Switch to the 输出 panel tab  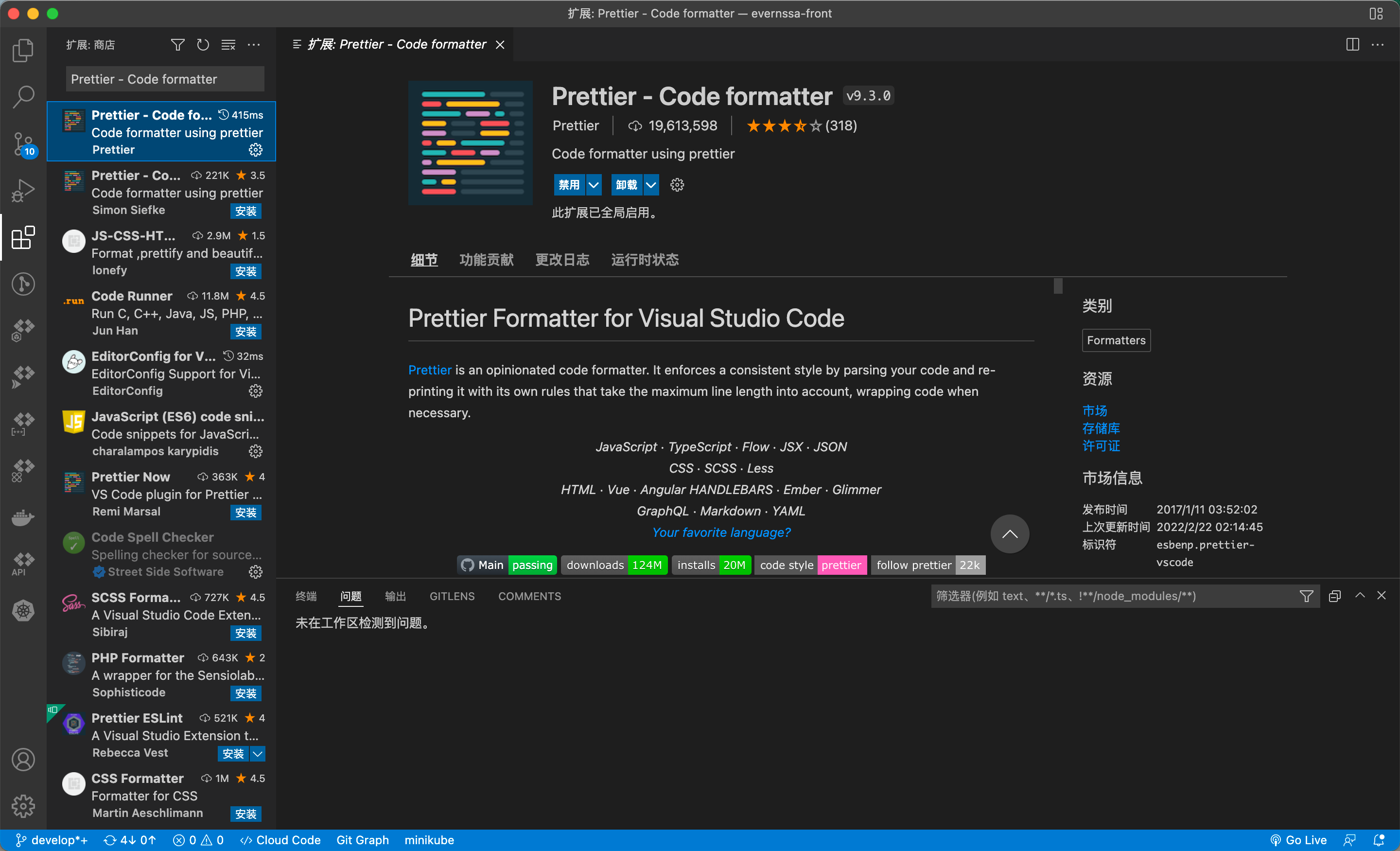pos(396,596)
